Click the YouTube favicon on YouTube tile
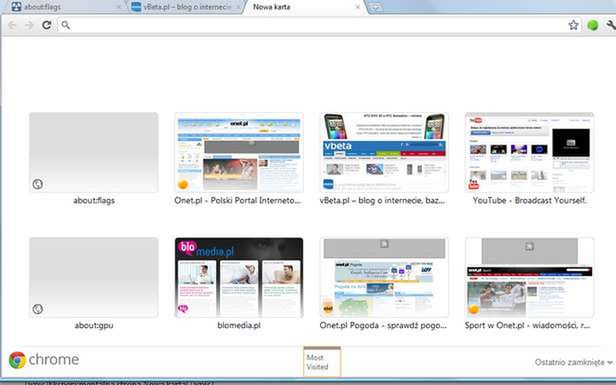The width and height of the screenshot is (616, 385). point(473,184)
